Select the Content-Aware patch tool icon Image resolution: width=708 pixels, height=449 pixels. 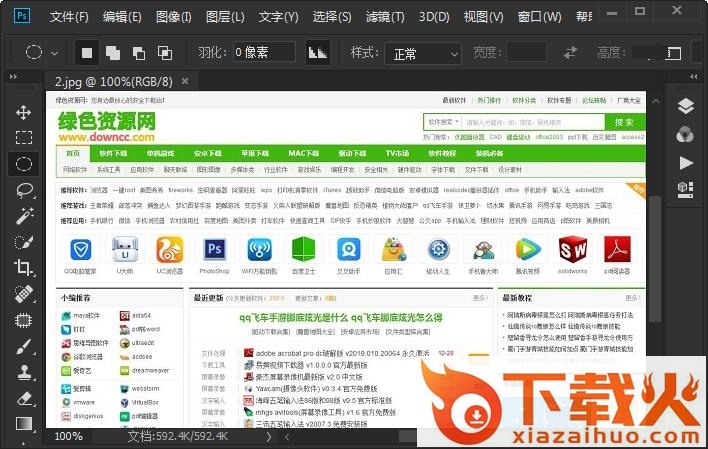[x=23, y=320]
